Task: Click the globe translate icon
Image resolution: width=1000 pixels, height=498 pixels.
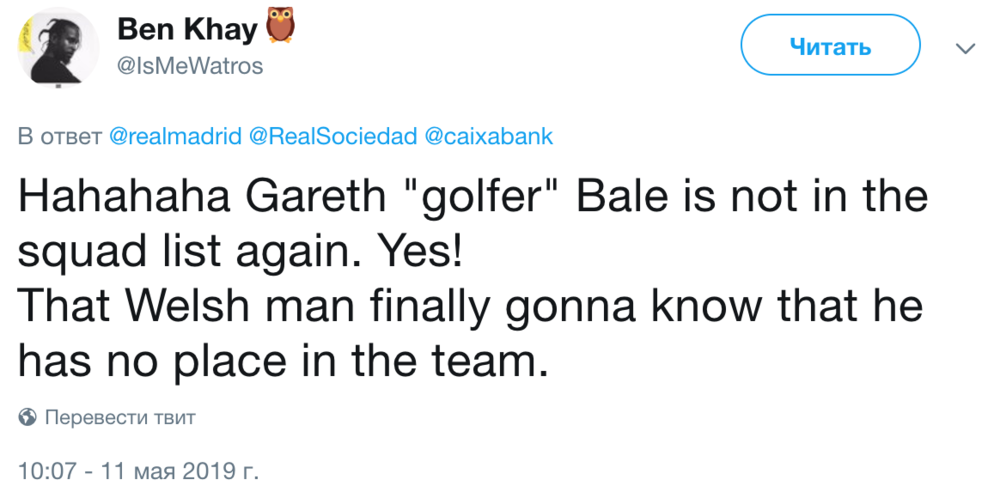Action: click(28, 417)
